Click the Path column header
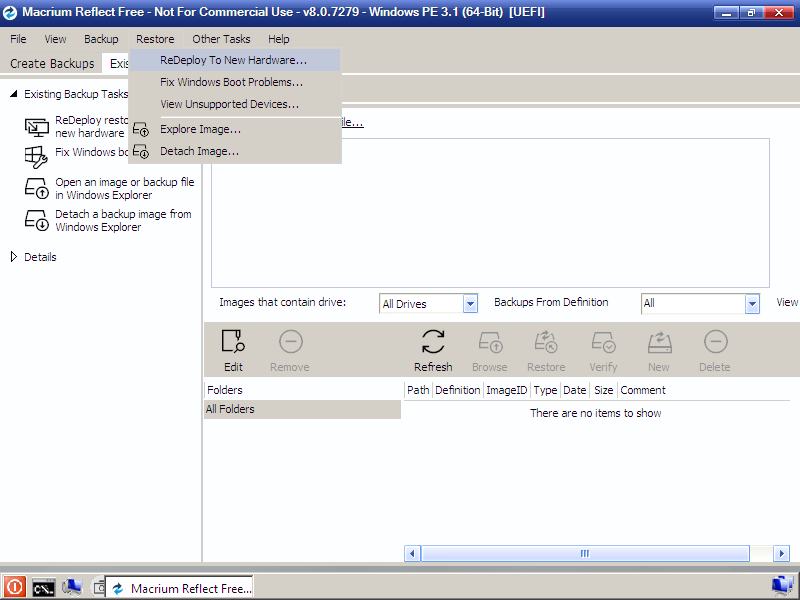800x600 pixels. point(418,390)
